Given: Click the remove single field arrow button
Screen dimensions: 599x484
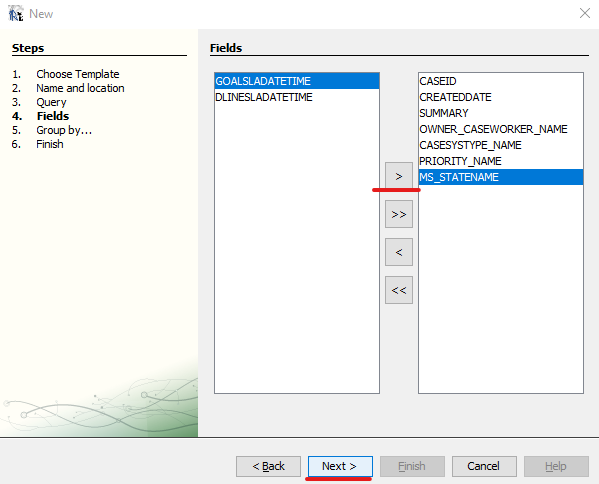Looking at the screenshot, I should (x=398, y=252).
